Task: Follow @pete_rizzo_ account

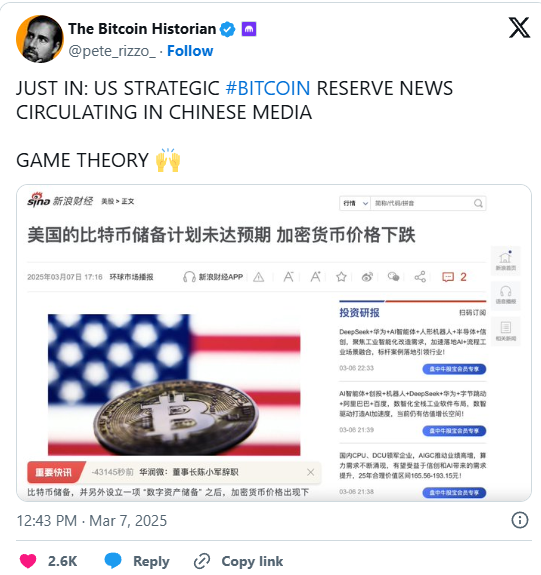Action: point(190,51)
